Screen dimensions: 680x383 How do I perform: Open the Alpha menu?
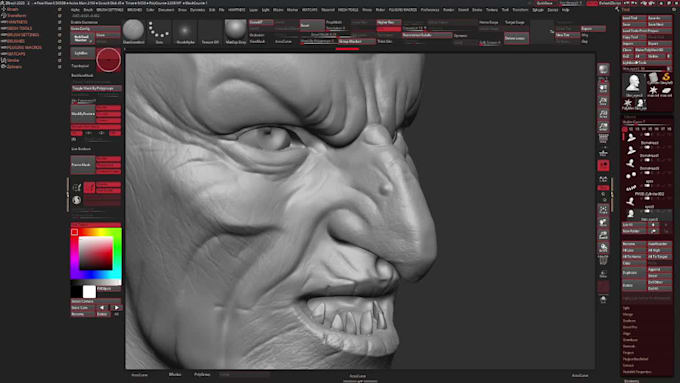click(75, 10)
